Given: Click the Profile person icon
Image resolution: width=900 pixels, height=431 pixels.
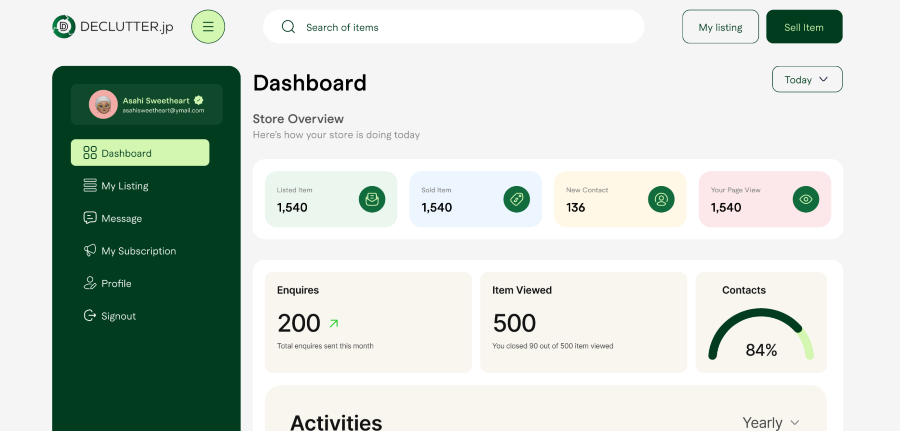Looking at the screenshot, I should (90, 283).
